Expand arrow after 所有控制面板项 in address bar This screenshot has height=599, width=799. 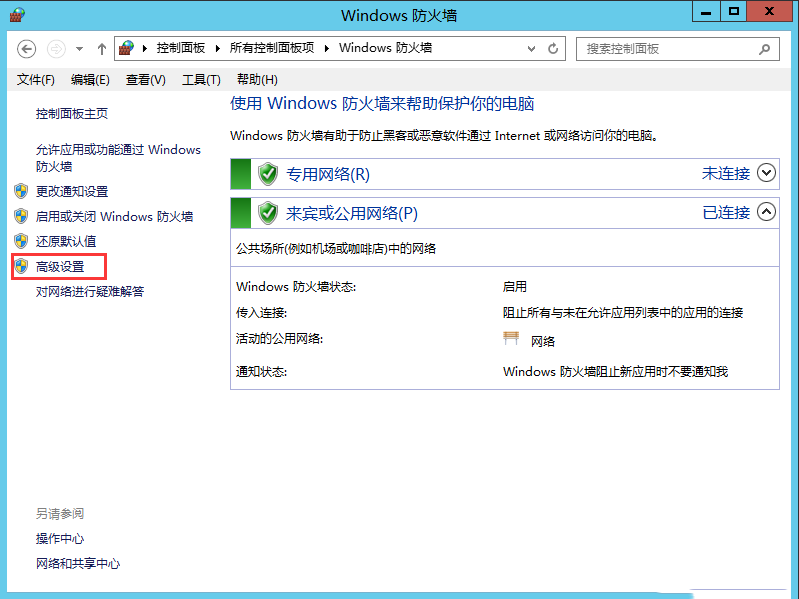point(327,48)
